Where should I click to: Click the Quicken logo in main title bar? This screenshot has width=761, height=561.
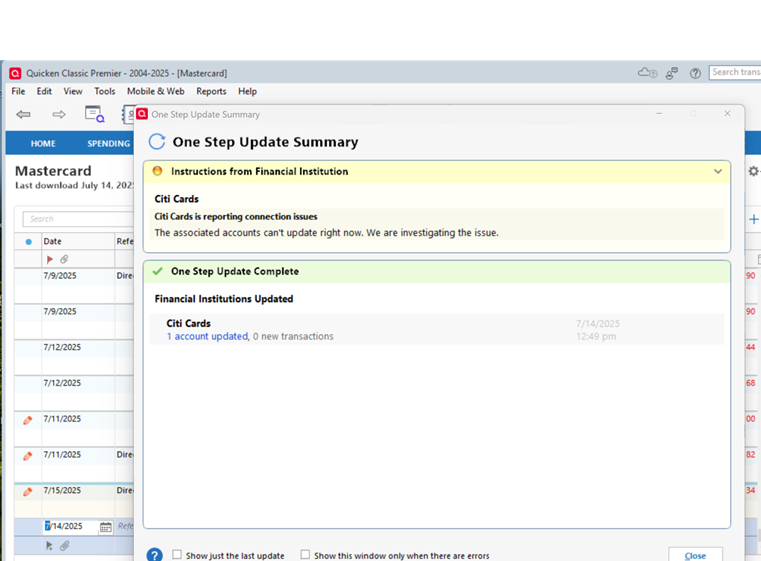coord(15,73)
